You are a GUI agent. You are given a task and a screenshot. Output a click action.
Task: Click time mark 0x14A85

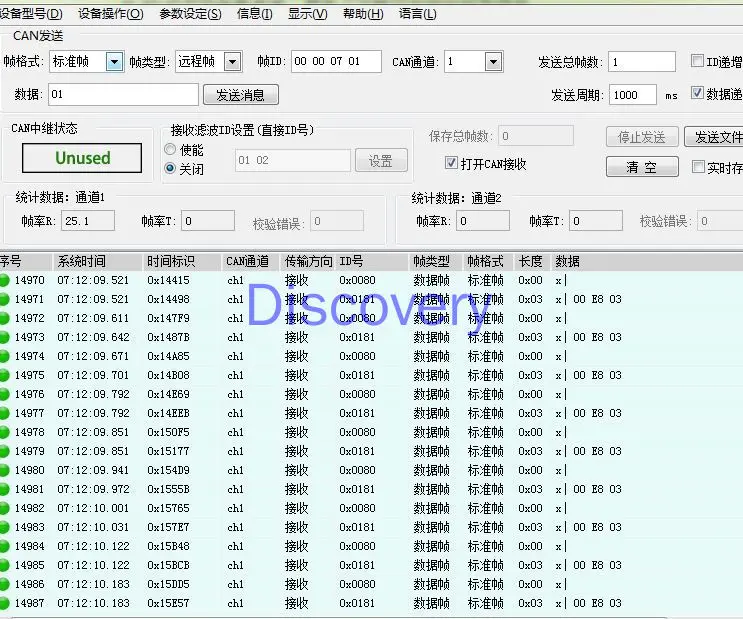[168, 356]
